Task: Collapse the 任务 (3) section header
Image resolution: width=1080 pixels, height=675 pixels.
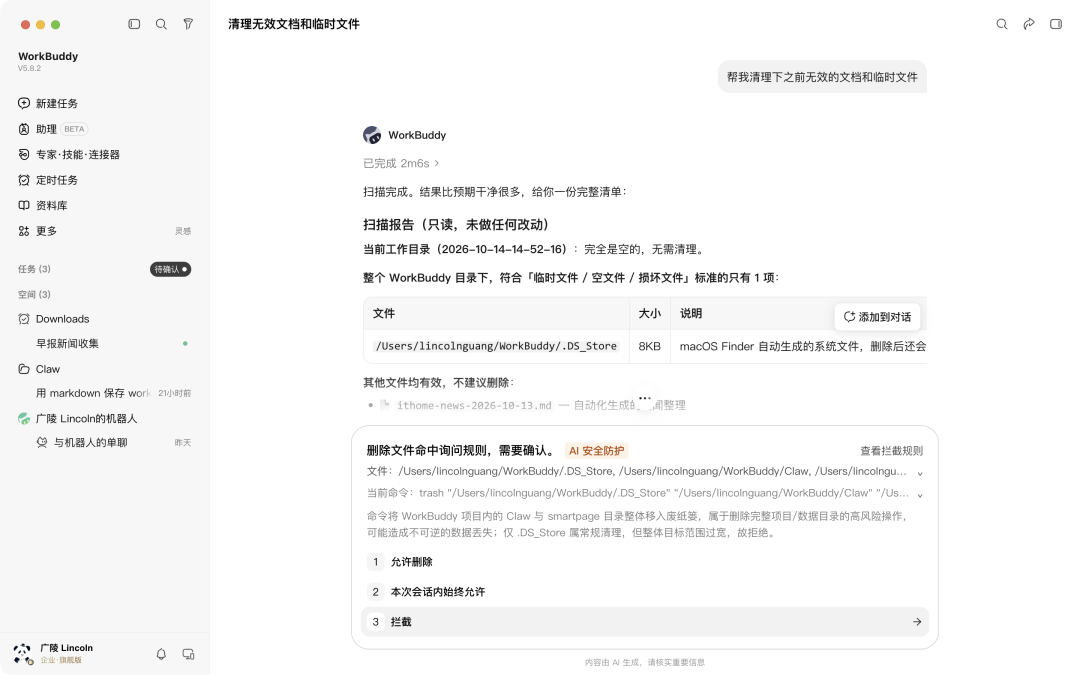Action: tap(34, 269)
